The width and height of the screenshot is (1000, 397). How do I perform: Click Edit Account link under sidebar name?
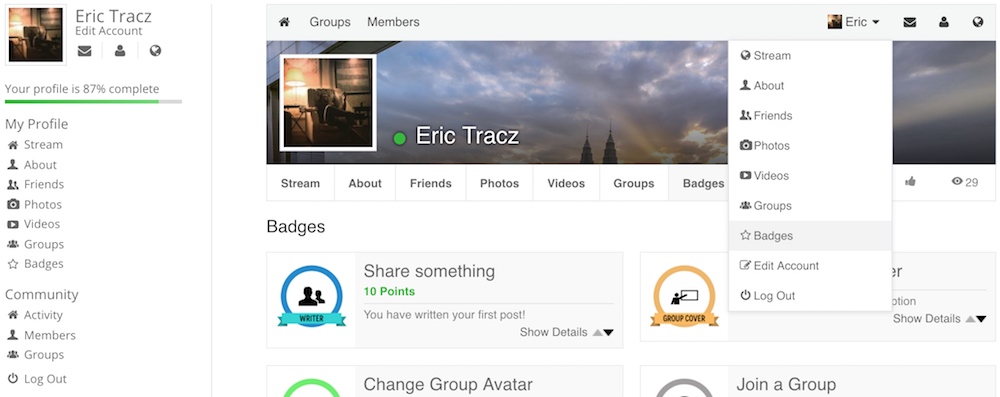[x=108, y=31]
